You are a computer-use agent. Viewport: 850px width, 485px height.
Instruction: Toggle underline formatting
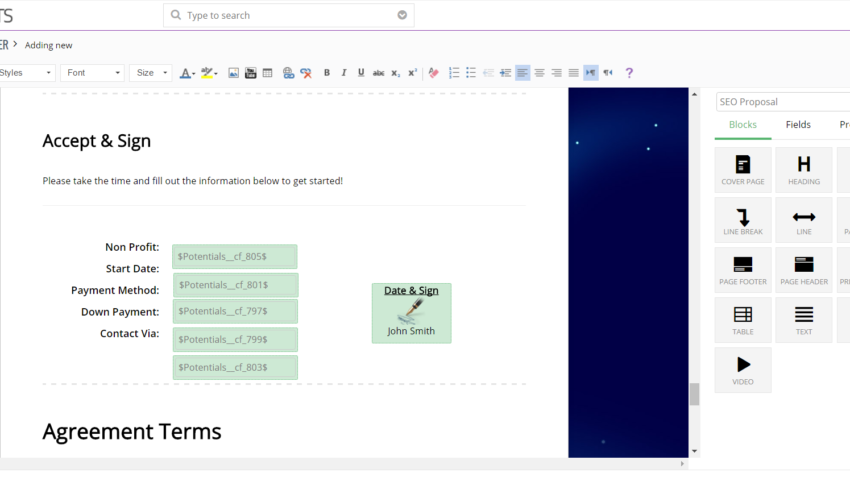pos(361,73)
